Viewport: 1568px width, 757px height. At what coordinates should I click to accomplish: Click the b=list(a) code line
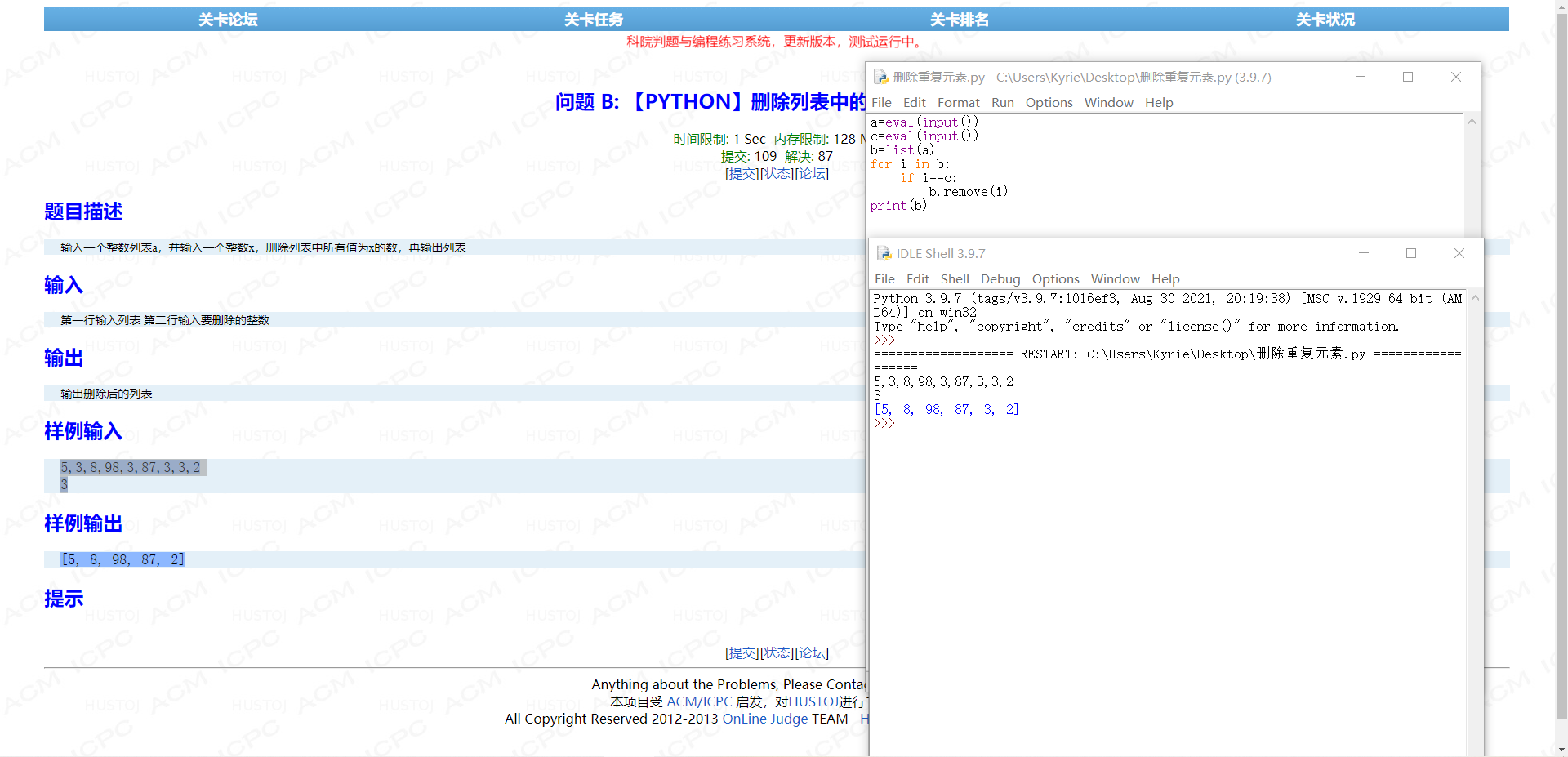pos(902,149)
